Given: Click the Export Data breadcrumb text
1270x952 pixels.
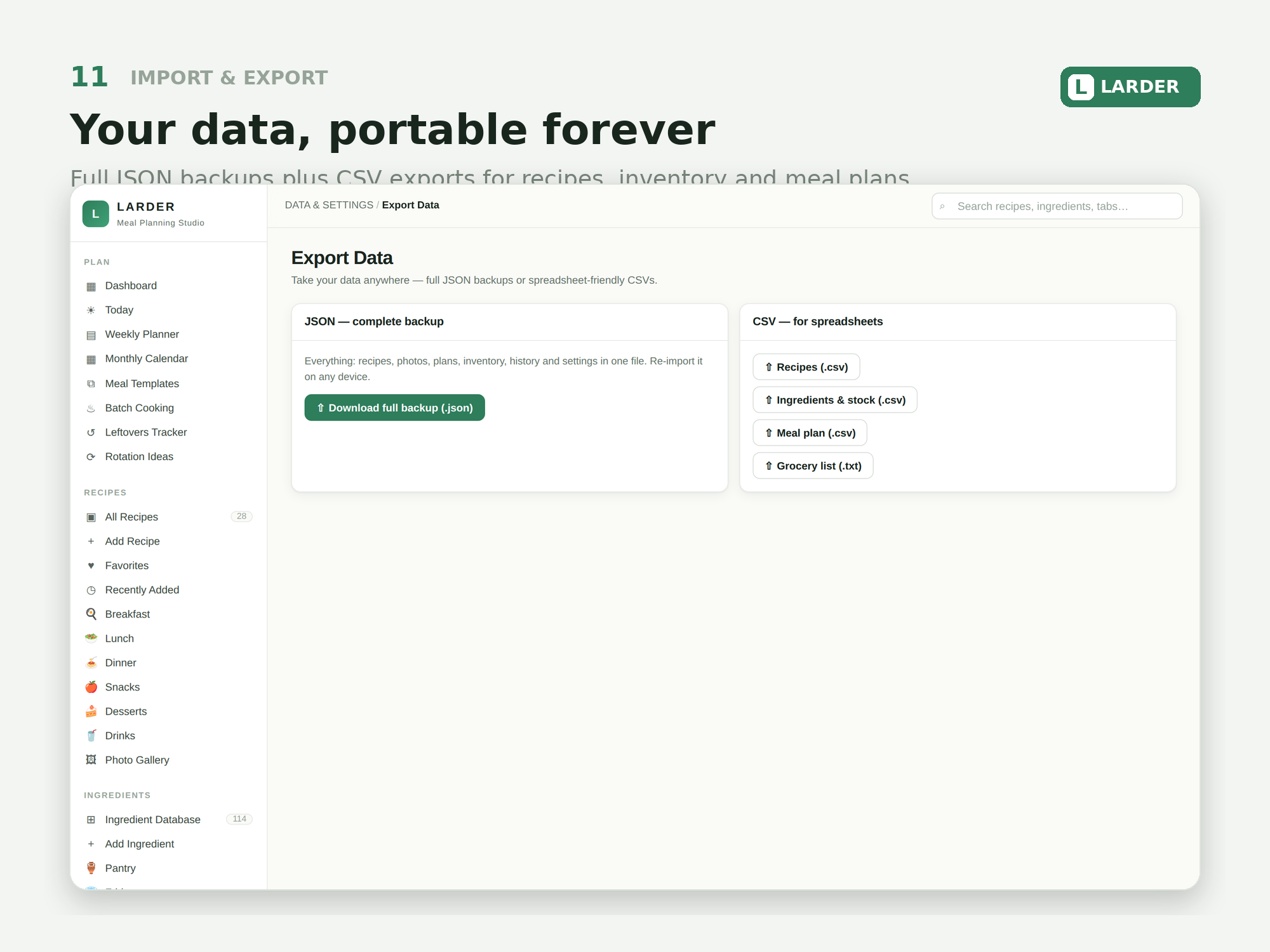Looking at the screenshot, I should pyautogui.click(x=410, y=205).
